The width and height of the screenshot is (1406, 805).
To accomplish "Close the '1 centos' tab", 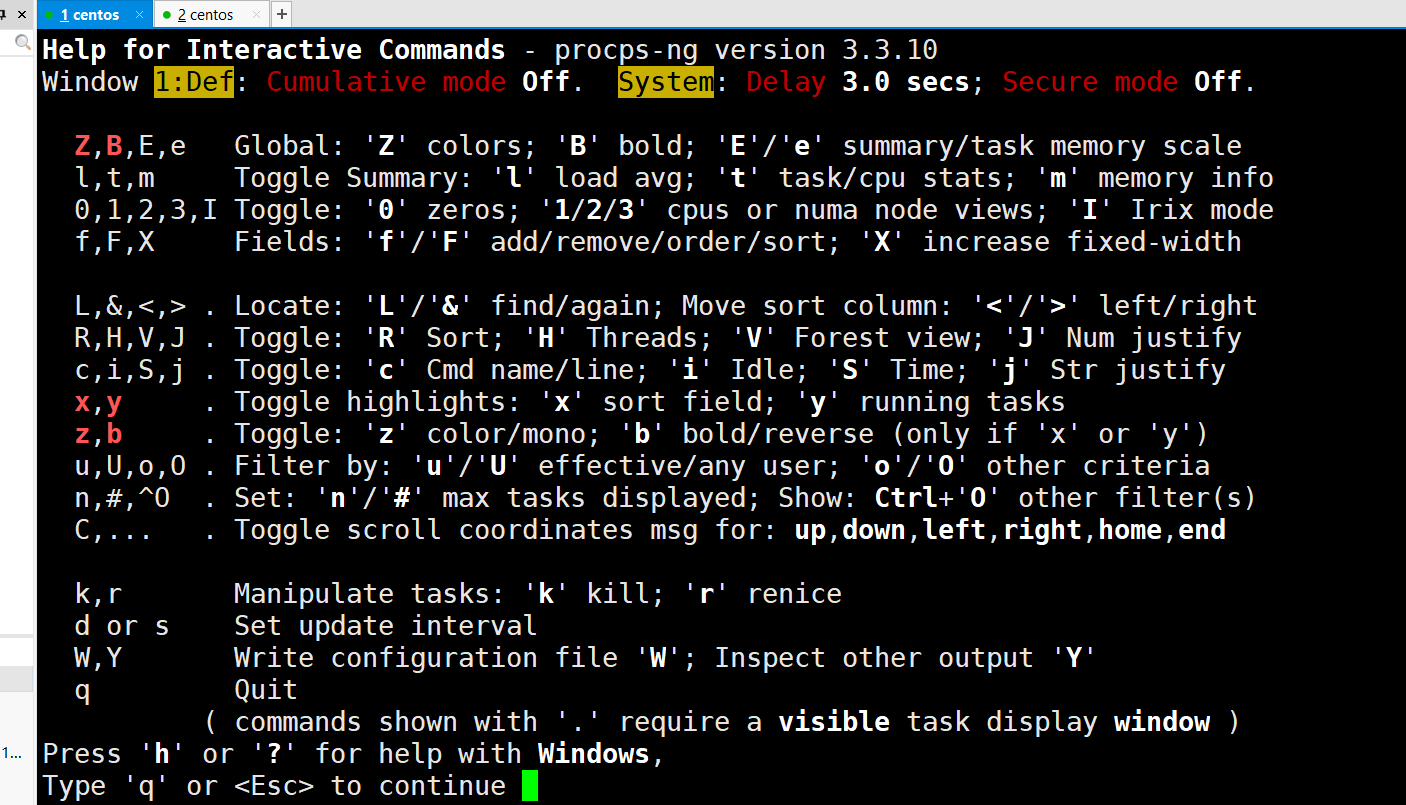I will (140, 14).
